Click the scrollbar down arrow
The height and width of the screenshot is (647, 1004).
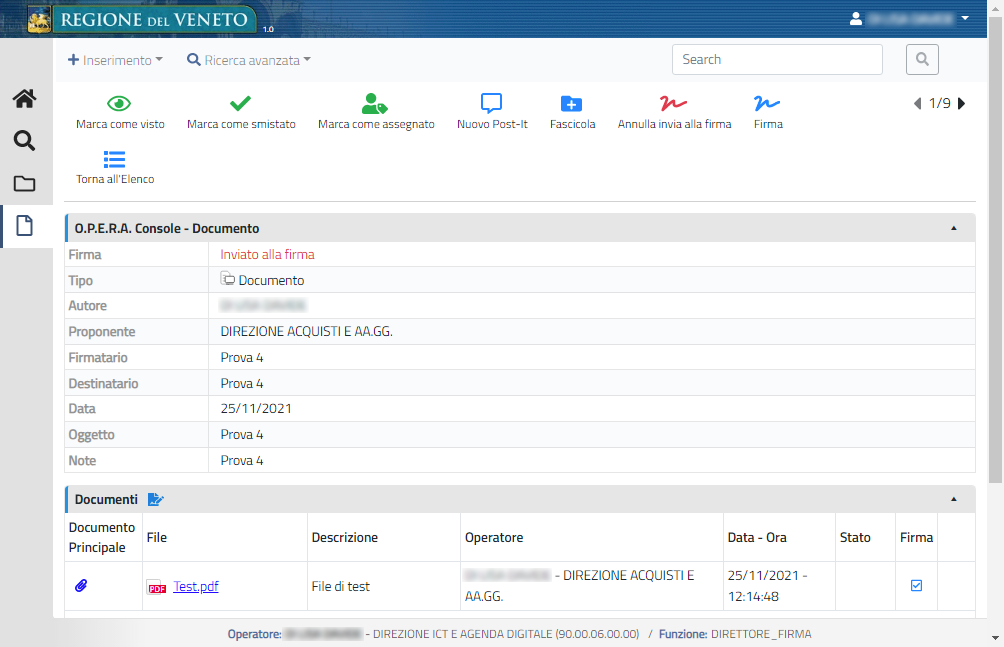click(995, 638)
